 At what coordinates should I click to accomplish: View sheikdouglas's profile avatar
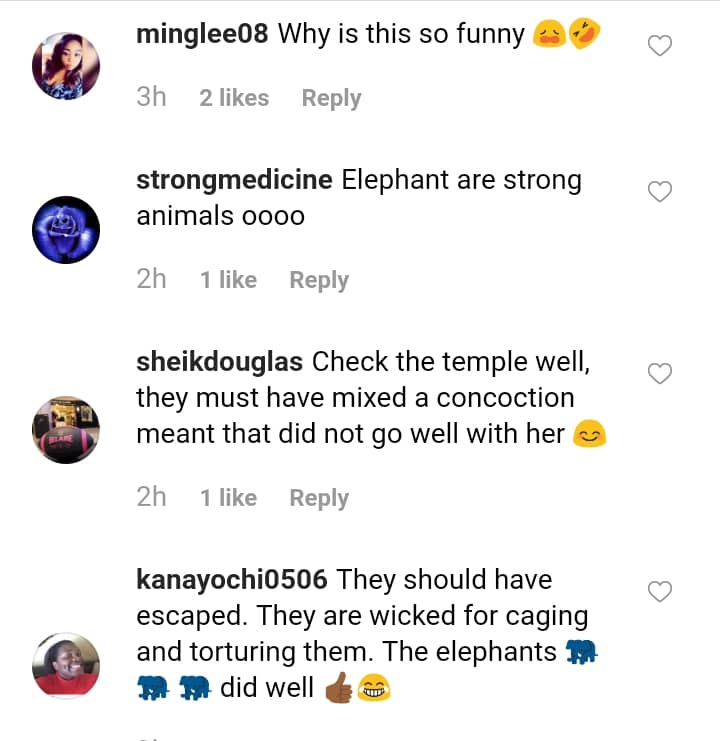point(66,430)
